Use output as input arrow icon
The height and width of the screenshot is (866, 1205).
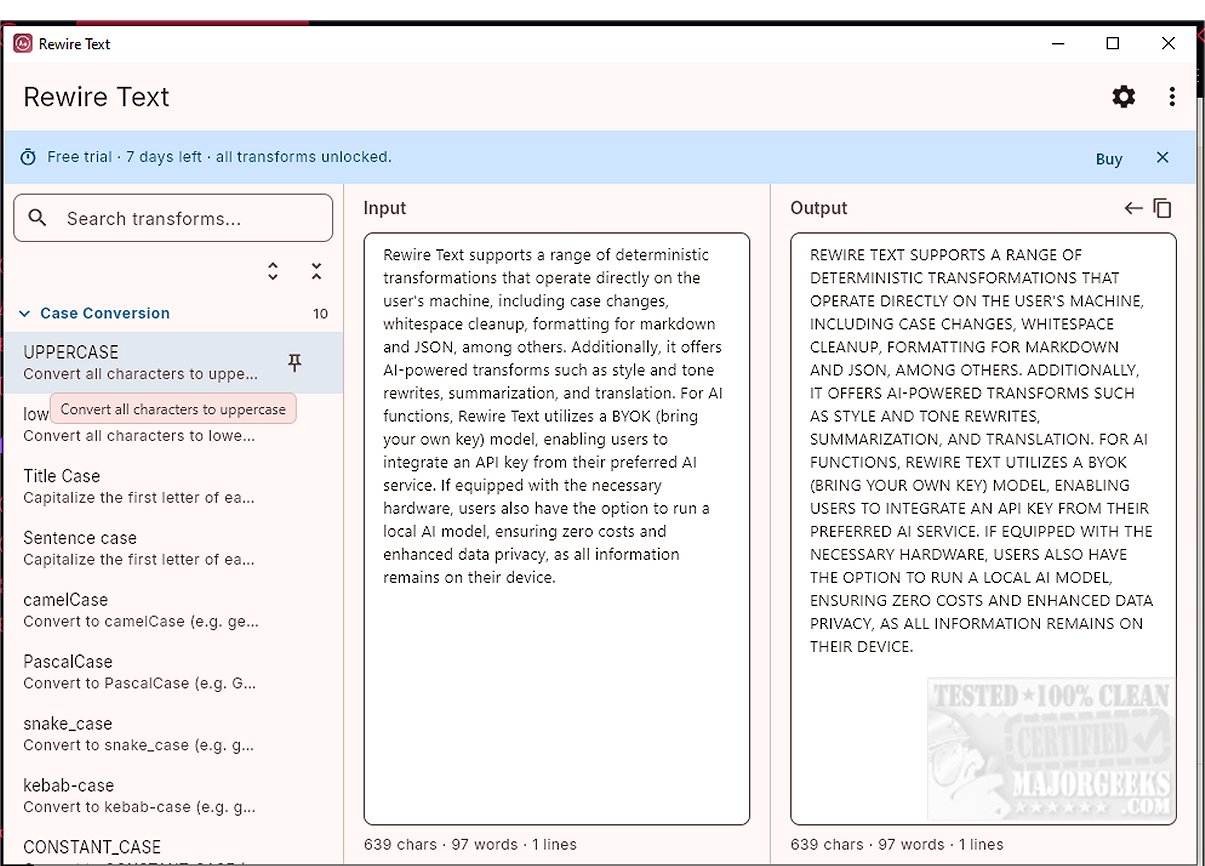[1133, 208]
